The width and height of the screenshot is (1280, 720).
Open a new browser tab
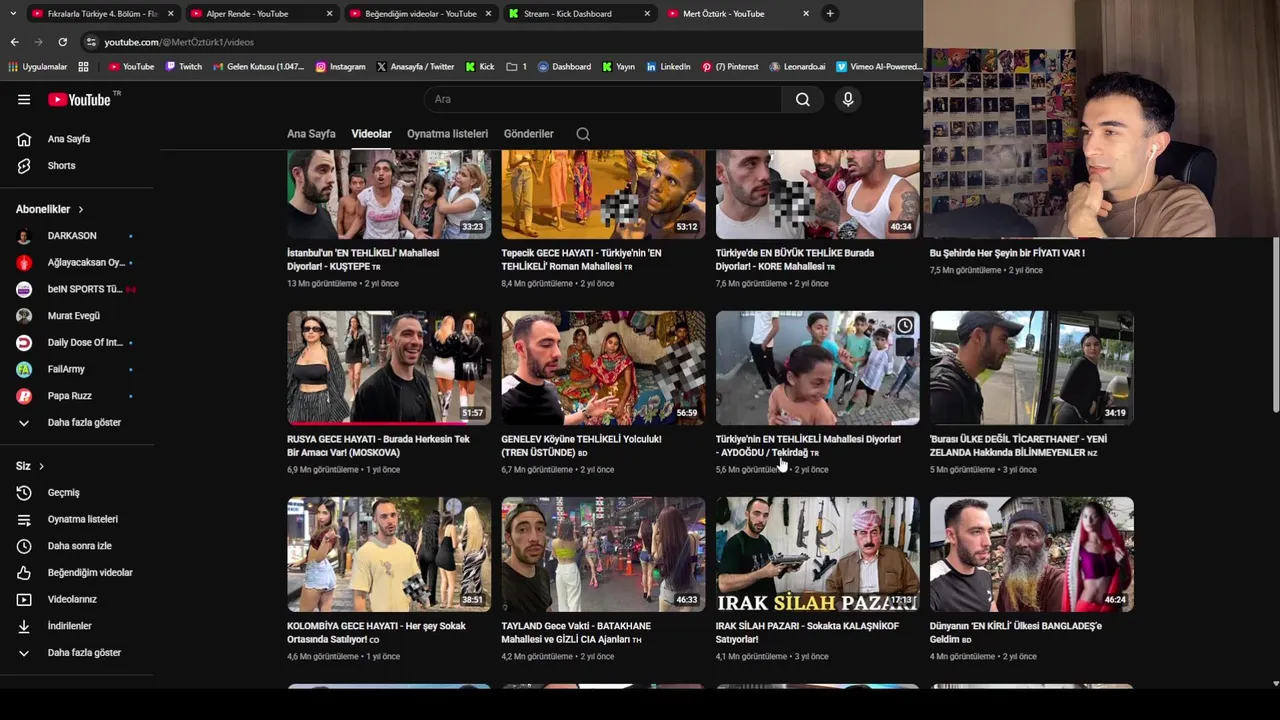(830, 14)
